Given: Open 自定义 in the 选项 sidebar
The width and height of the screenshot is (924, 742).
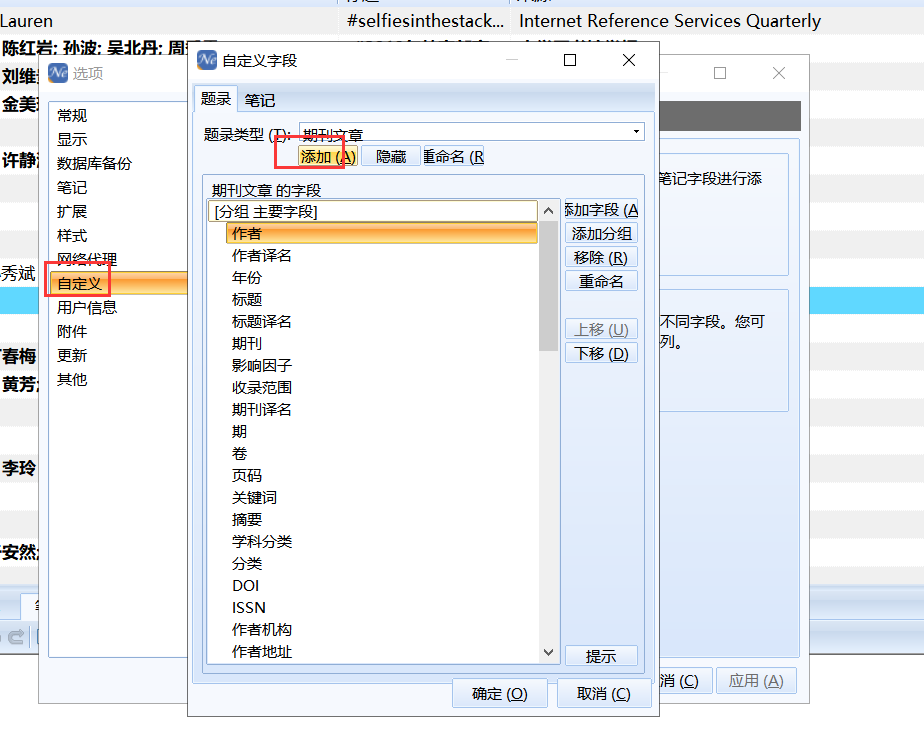Looking at the screenshot, I should pos(118,283).
